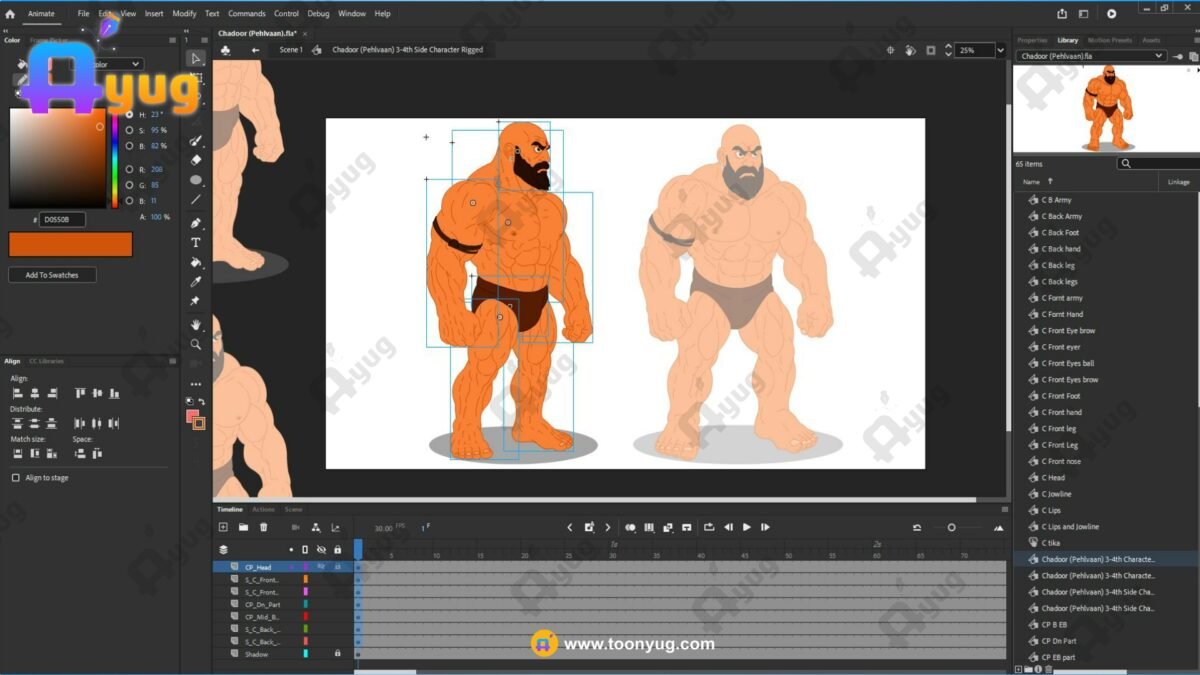Switch to the Properties panel tab
This screenshot has width=1200, height=675.
pyautogui.click(x=1032, y=40)
